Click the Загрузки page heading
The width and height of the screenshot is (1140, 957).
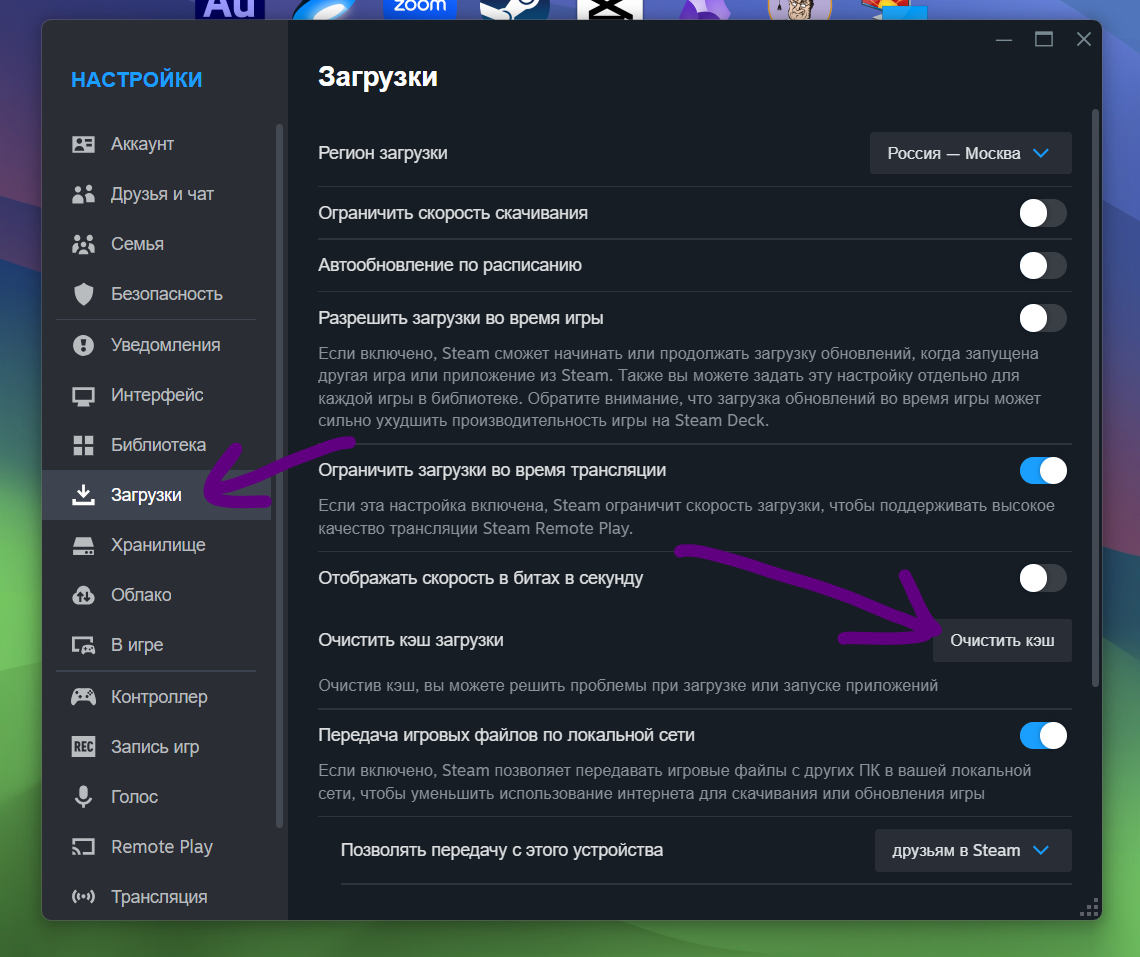377,77
